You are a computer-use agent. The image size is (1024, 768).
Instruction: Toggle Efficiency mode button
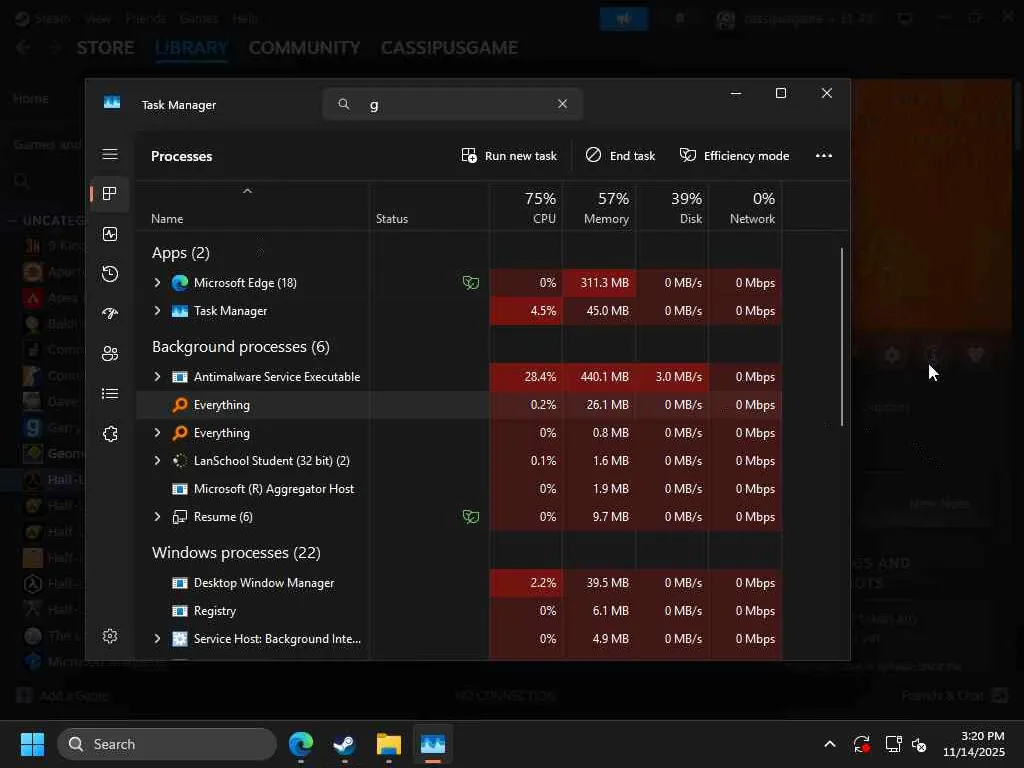click(734, 155)
